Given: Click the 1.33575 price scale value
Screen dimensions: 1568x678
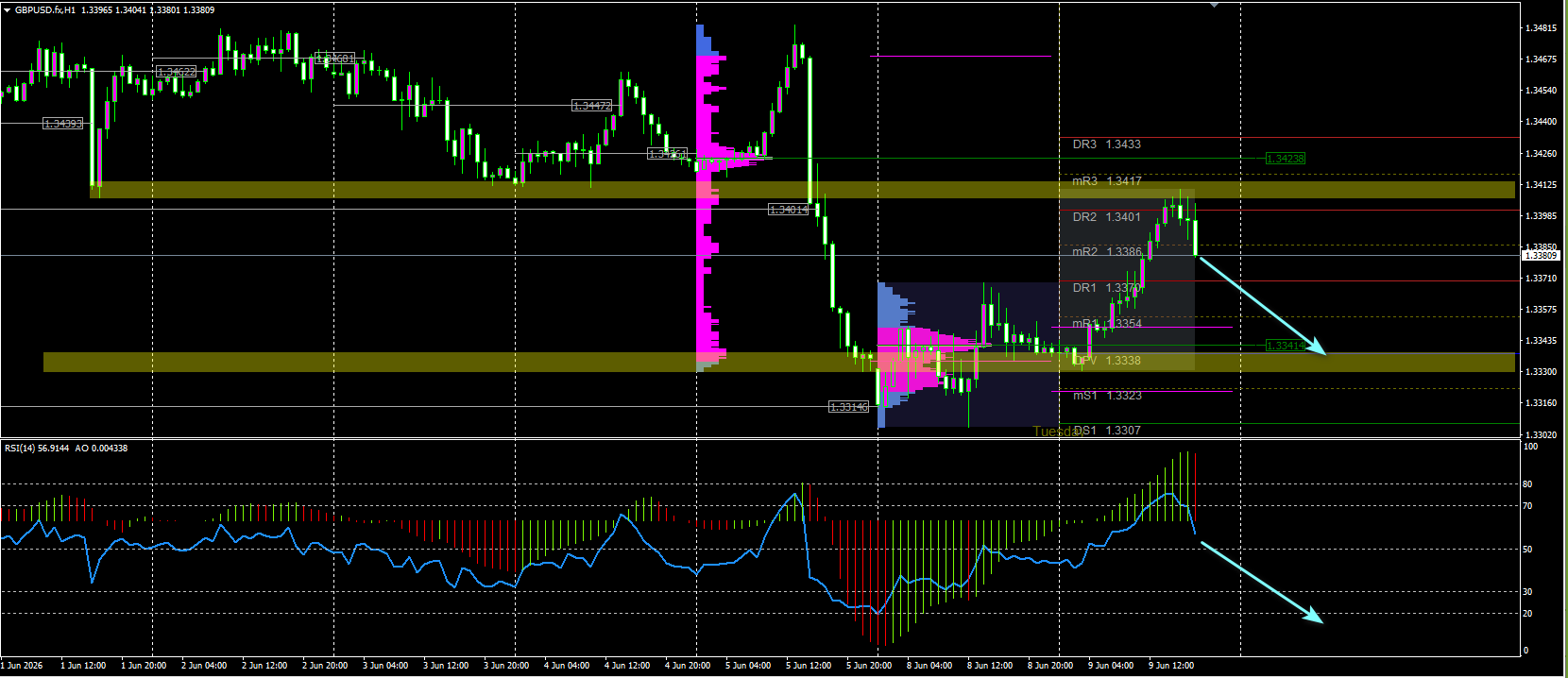Looking at the screenshot, I should [1540, 310].
